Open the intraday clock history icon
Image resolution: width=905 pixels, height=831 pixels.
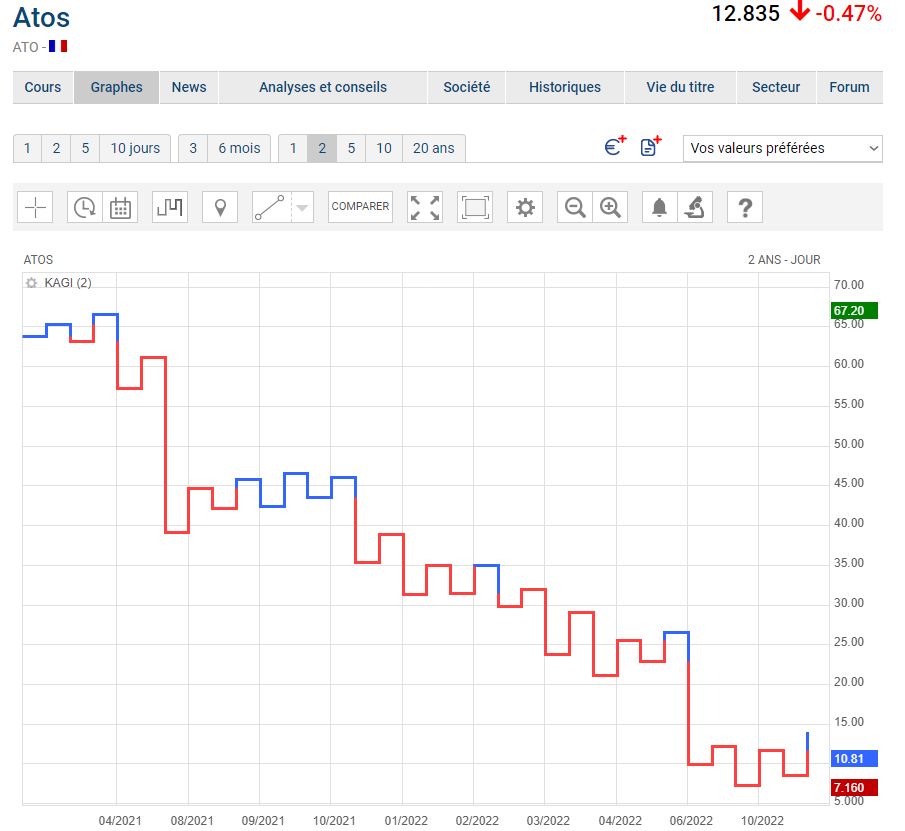point(85,207)
